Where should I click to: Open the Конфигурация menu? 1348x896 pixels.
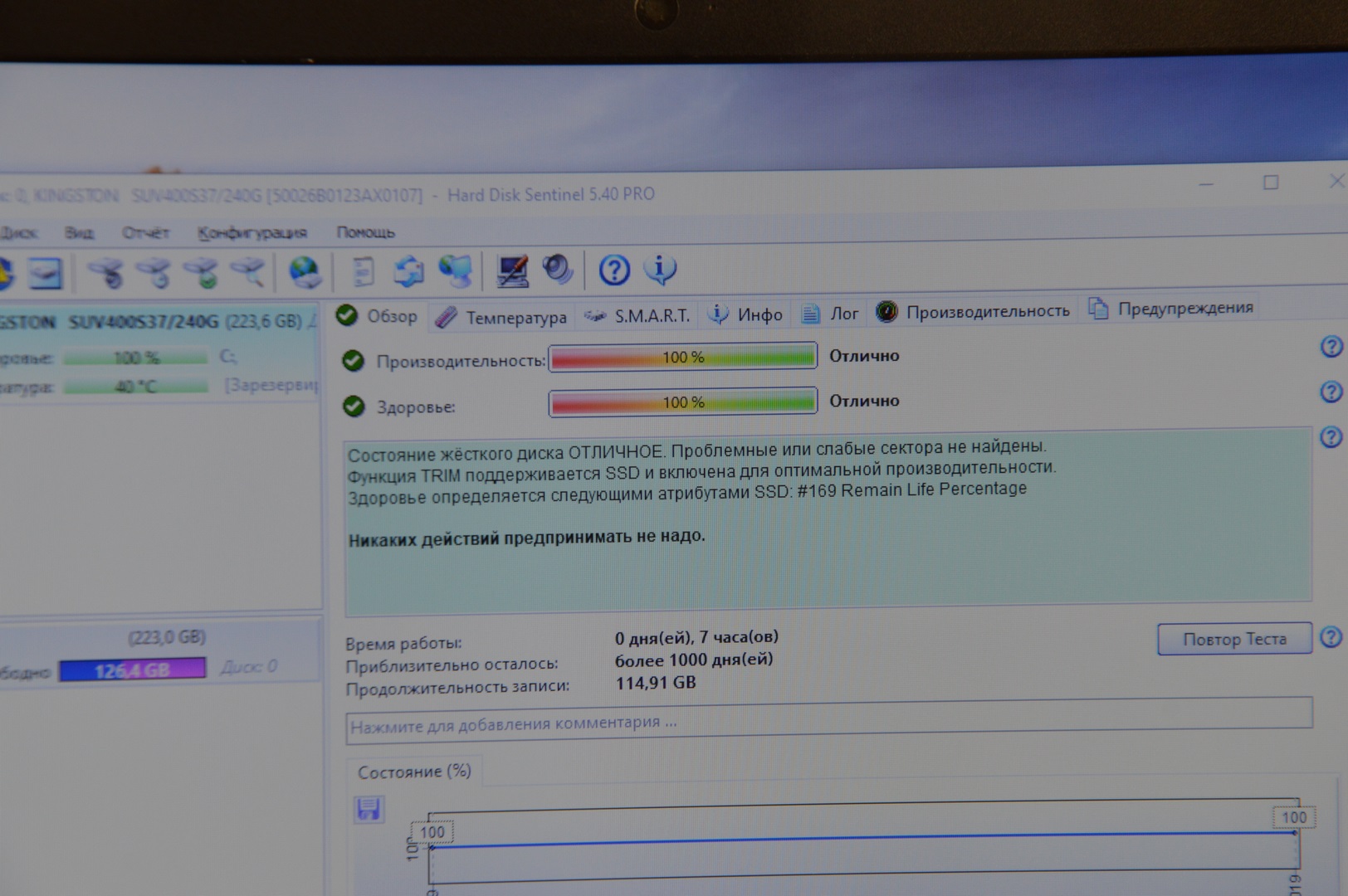pos(252,233)
